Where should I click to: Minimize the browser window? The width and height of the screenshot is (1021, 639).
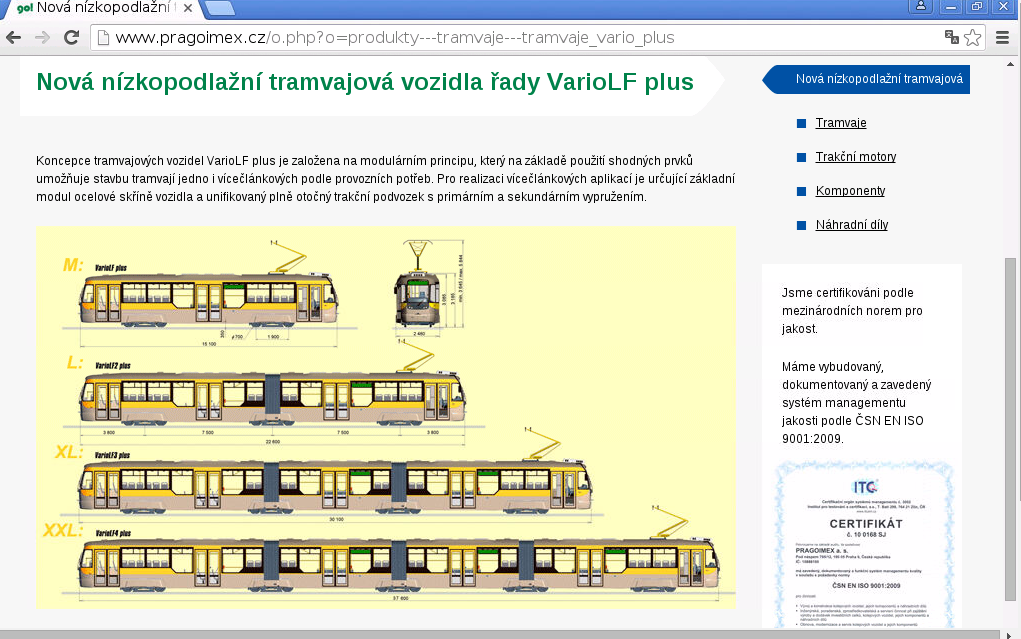tap(951, 6)
